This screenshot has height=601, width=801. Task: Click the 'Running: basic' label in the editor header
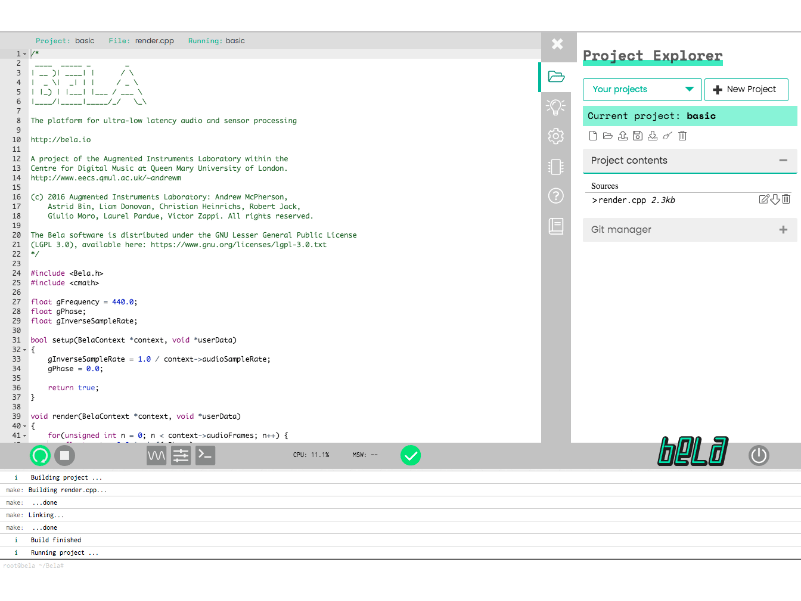[x=217, y=40]
